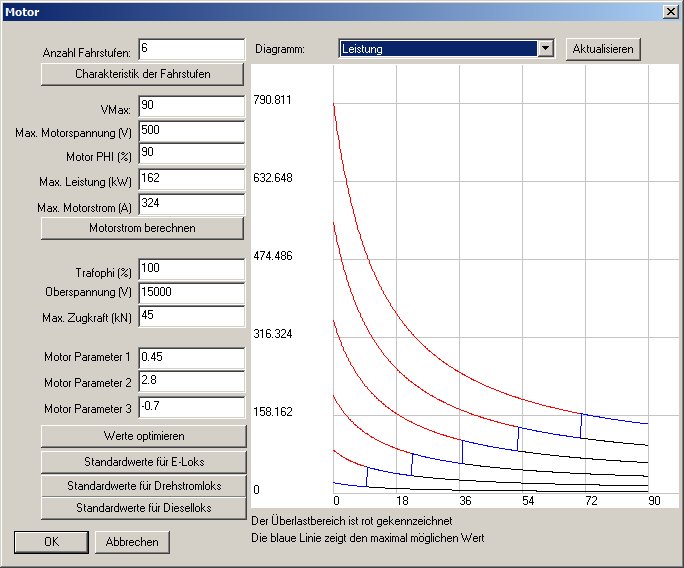The height and width of the screenshot is (568, 684).
Task: Click x-axis label 54
Action: 528,501
